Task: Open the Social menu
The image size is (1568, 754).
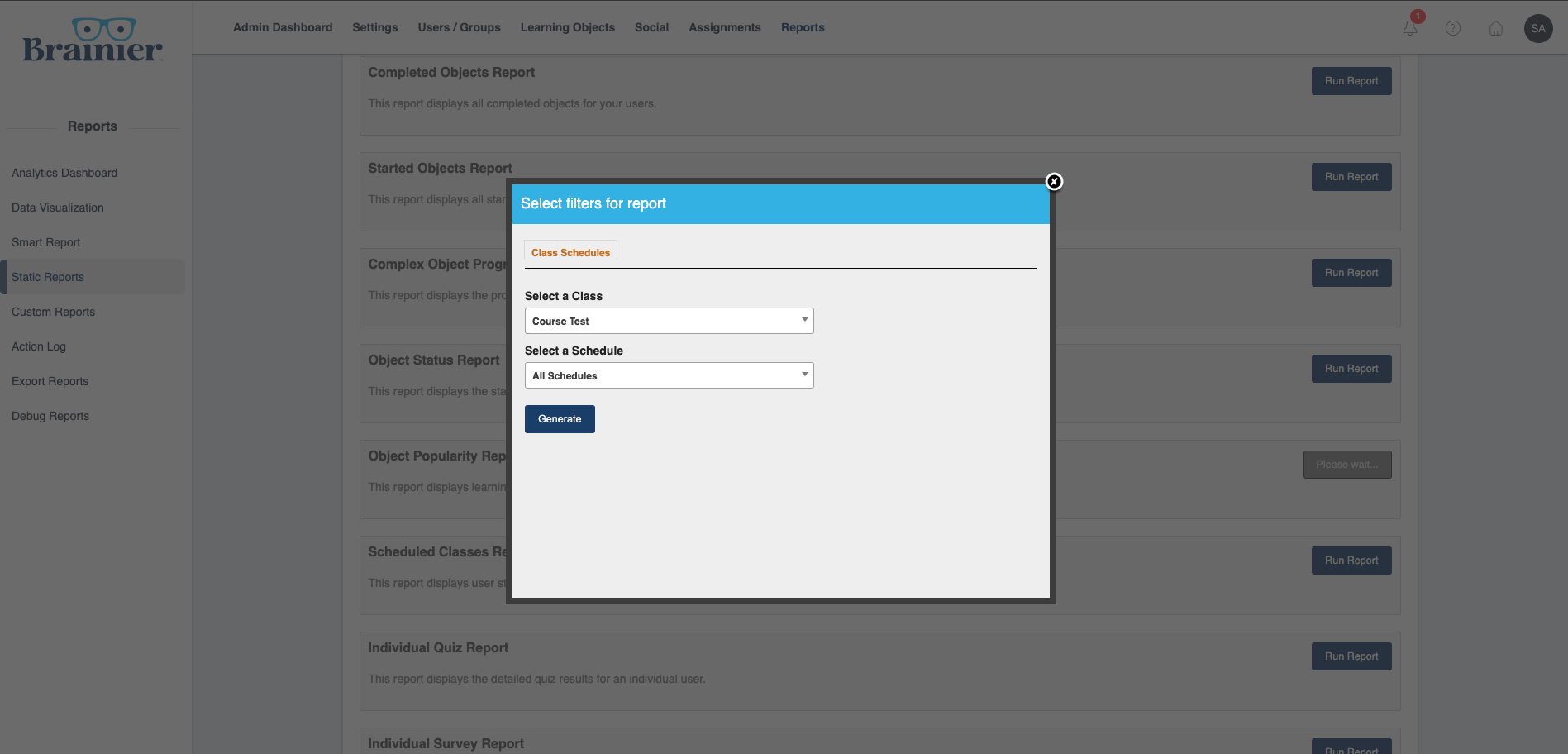Action: click(x=651, y=27)
